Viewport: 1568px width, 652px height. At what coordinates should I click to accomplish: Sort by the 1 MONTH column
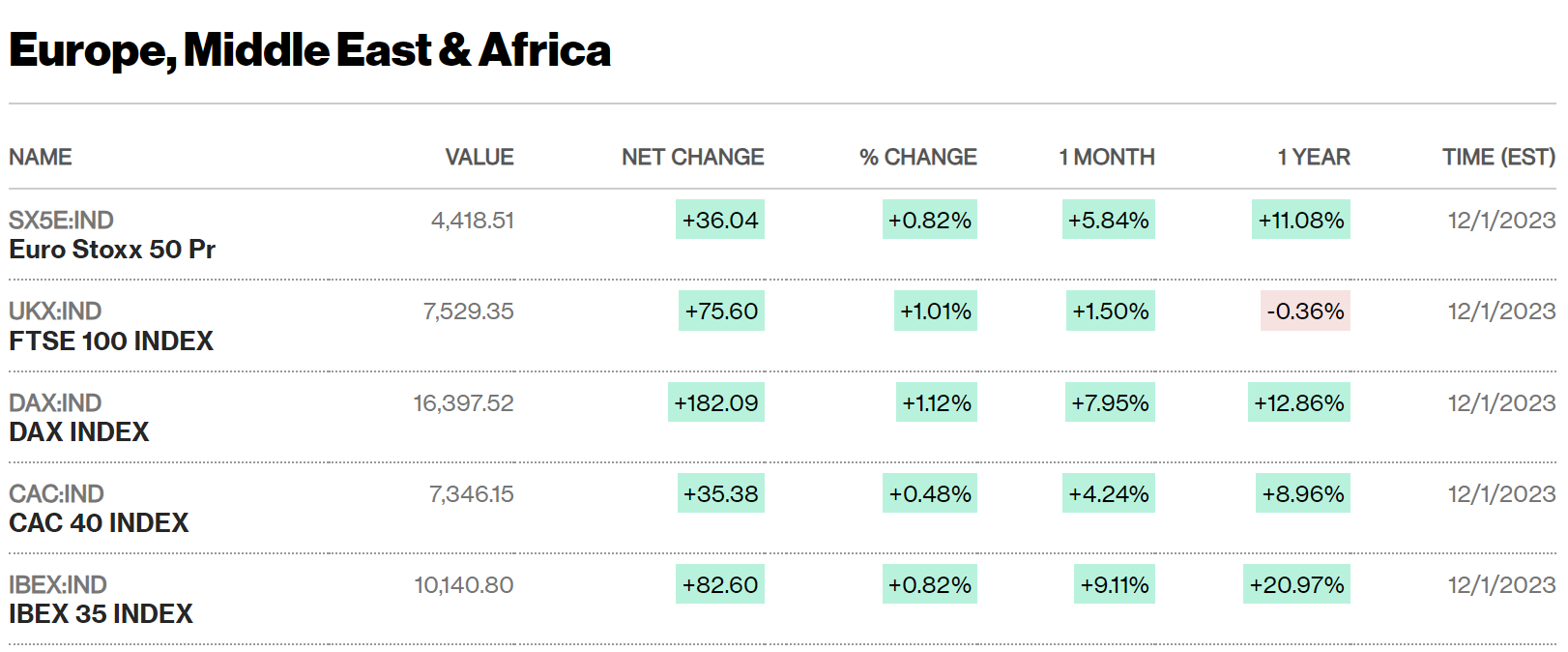pos(1107,157)
